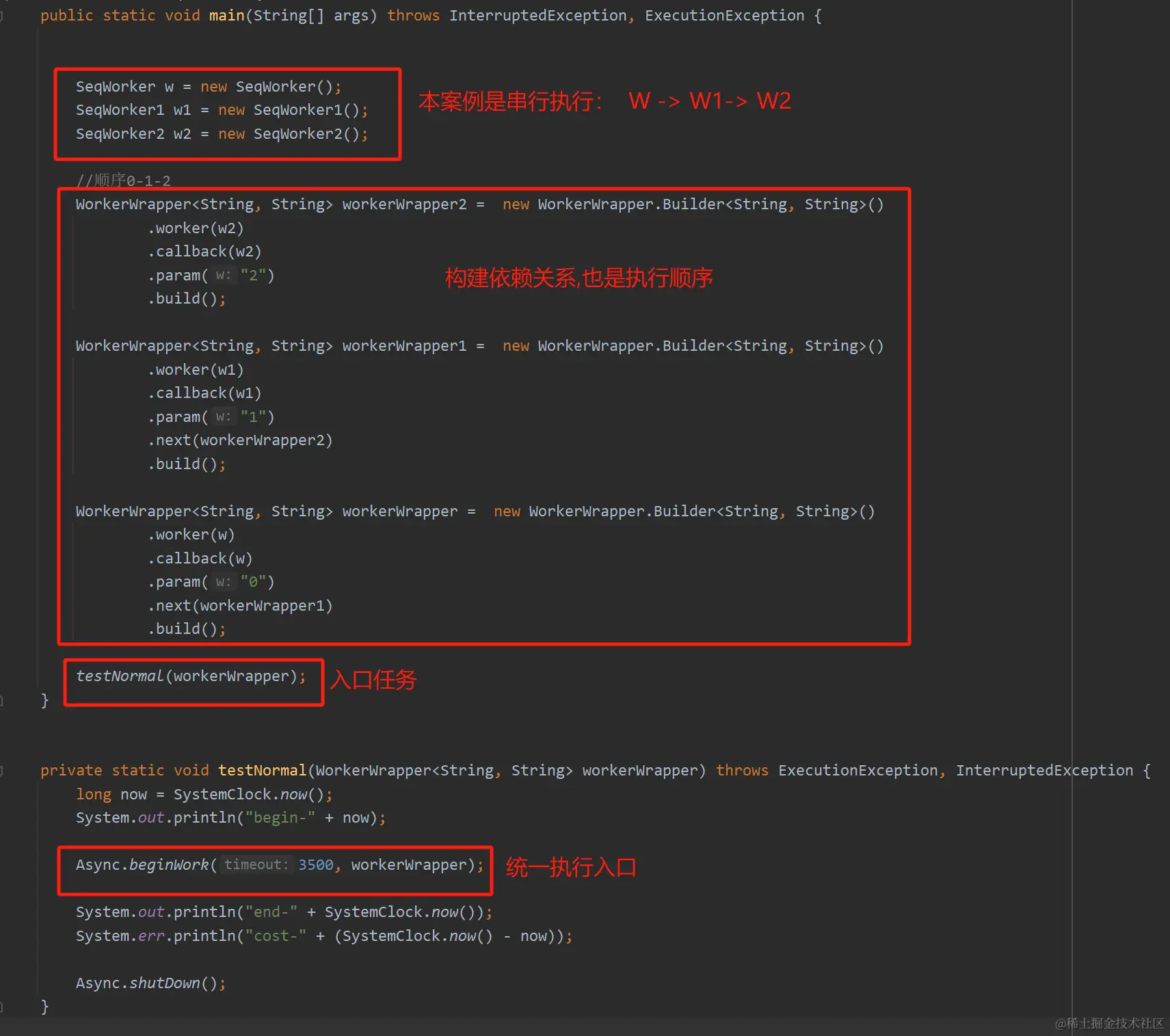Click ExecutionException in main's throws clause
The height and width of the screenshot is (1036, 1170).
(x=724, y=16)
